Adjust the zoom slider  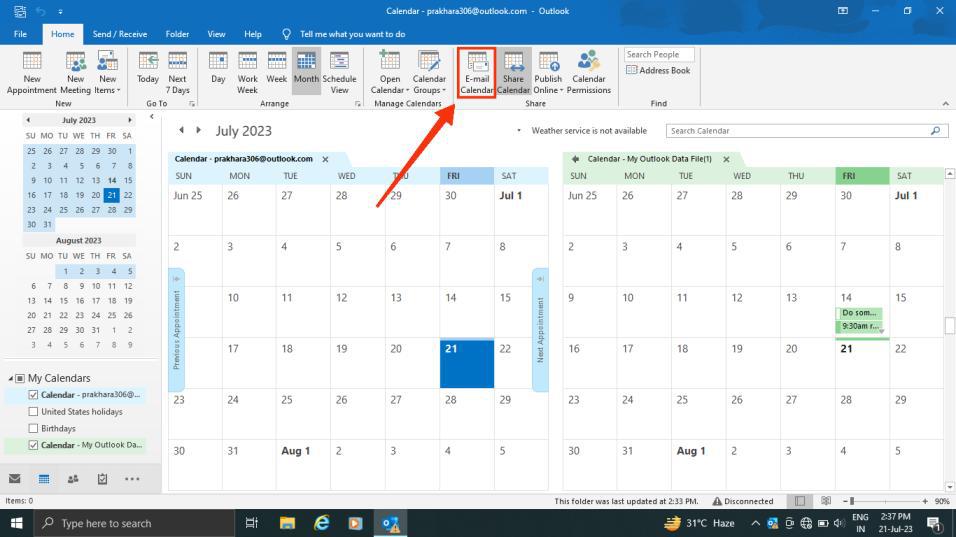(x=852, y=501)
